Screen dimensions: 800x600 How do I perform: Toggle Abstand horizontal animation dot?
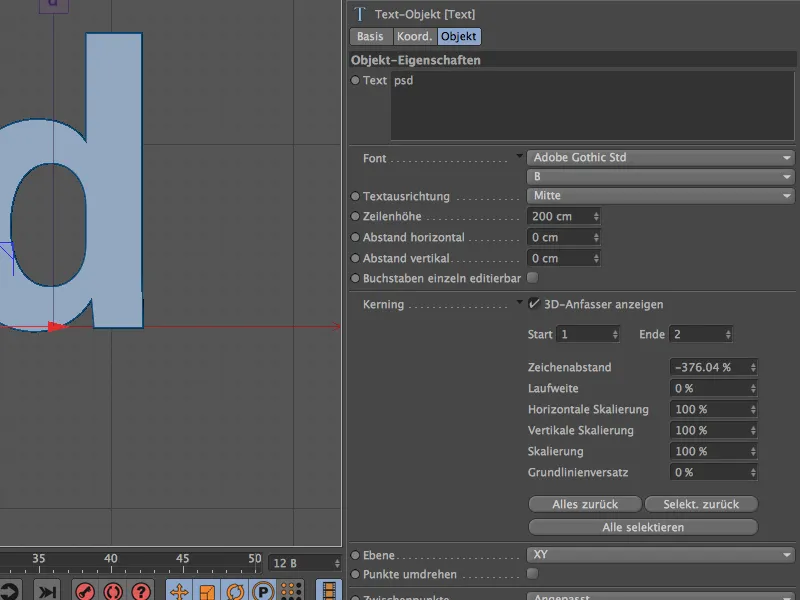pos(355,237)
